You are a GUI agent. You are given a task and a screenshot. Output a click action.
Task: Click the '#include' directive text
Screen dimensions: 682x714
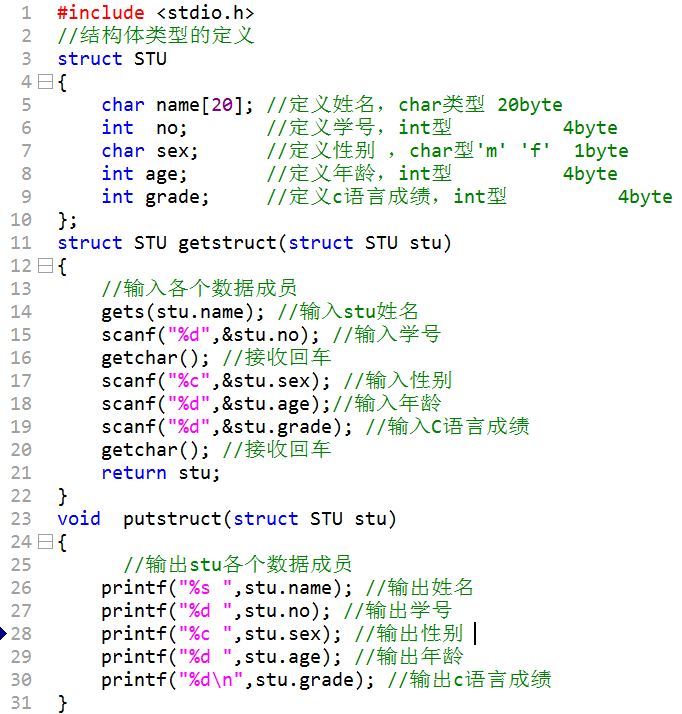(x=101, y=13)
